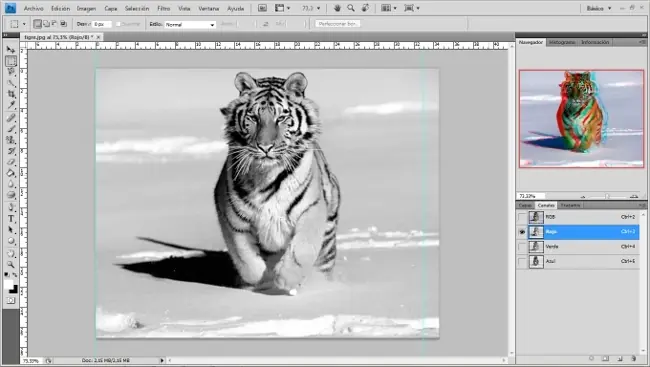Switch to the Capas tab
The height and width of the screenshot is (367, 650).
(x=525, y=205)
